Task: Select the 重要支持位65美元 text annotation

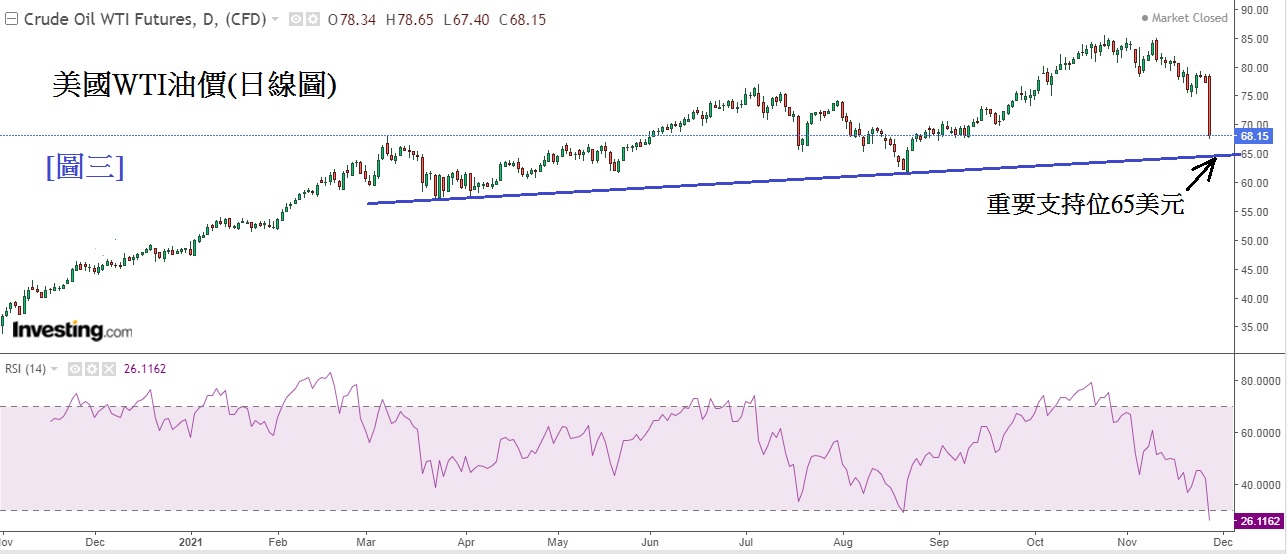Action: tap(1085, 205)
